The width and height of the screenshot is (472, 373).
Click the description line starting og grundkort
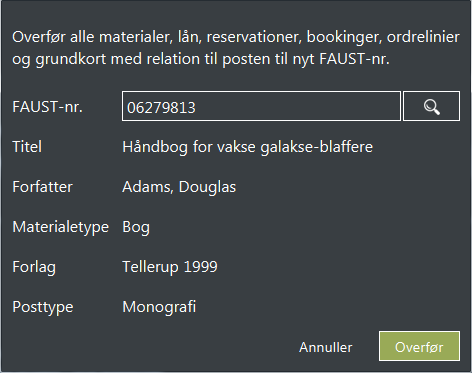(201, 59)
